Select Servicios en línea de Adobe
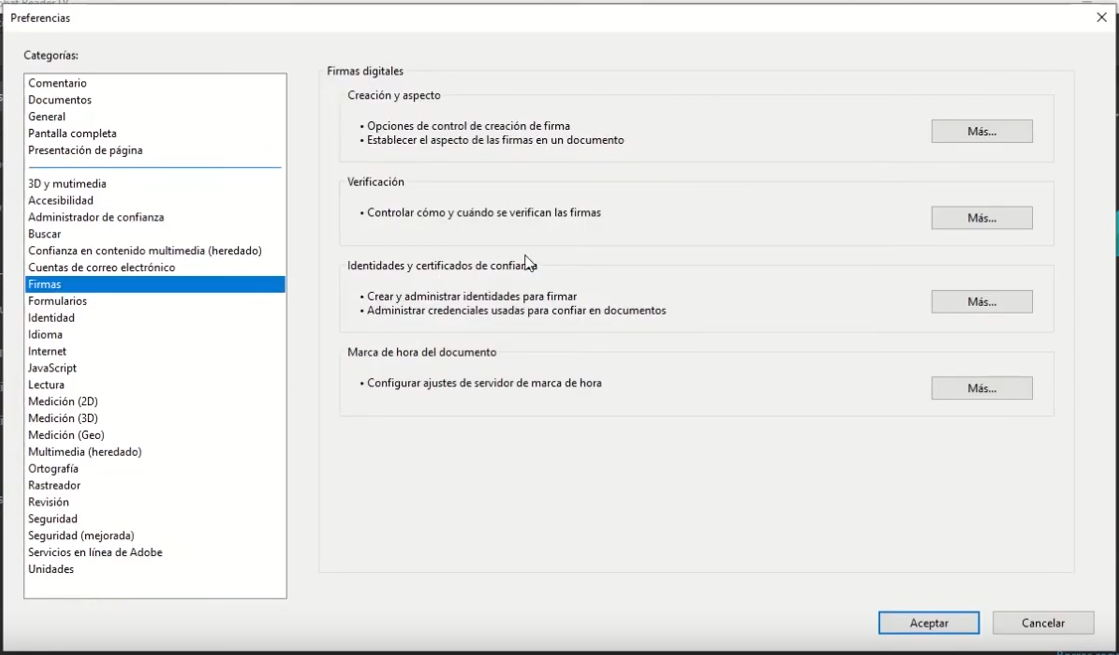The height and width of the screenshot is (655, 1119). pyautogui.click(x=95, y=552)
